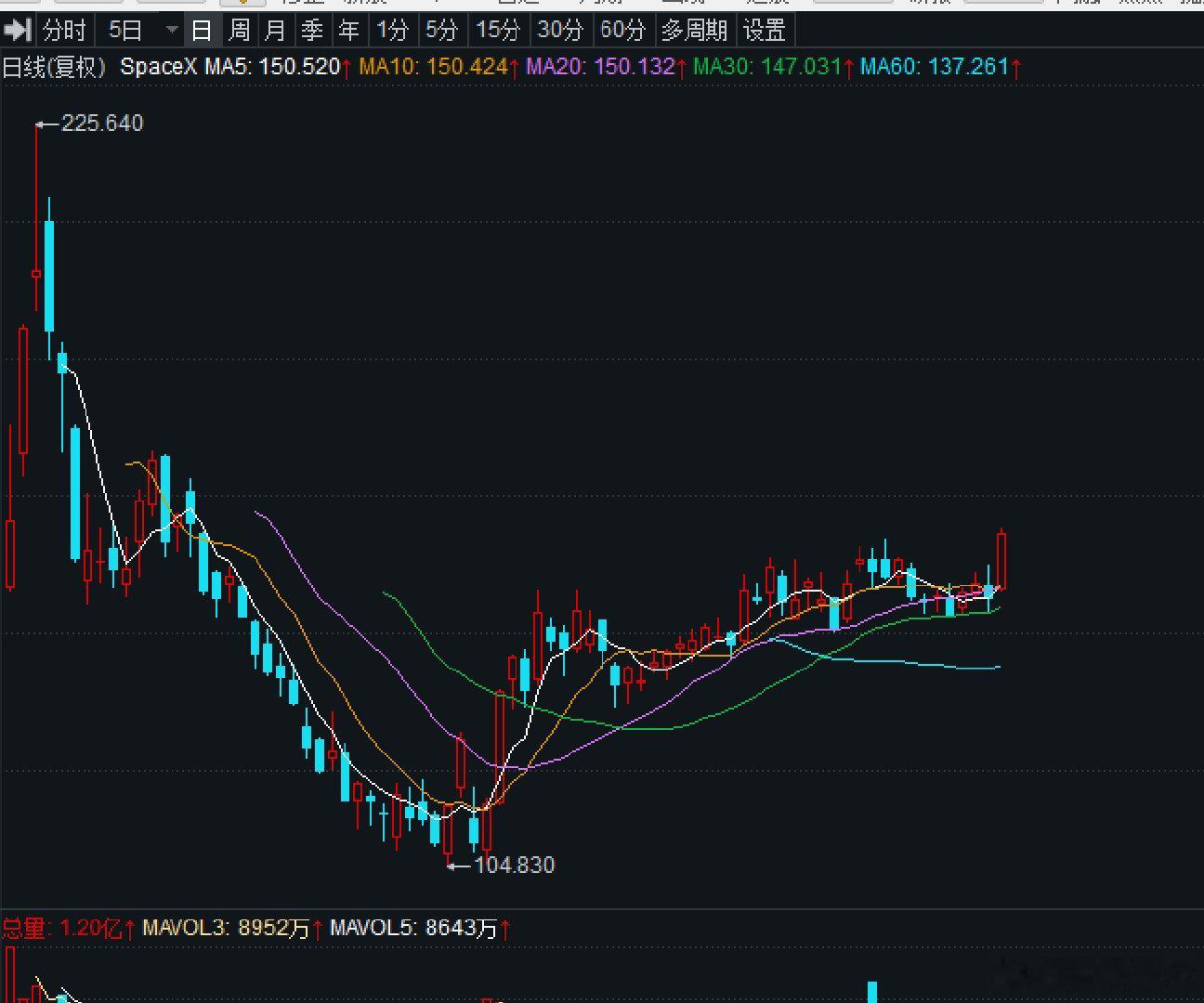Image resolution: width=1204 pixels, height=1003 pixels.
Task: Choose the 1分 one-minute period
Action: click(x=392, y=31)
